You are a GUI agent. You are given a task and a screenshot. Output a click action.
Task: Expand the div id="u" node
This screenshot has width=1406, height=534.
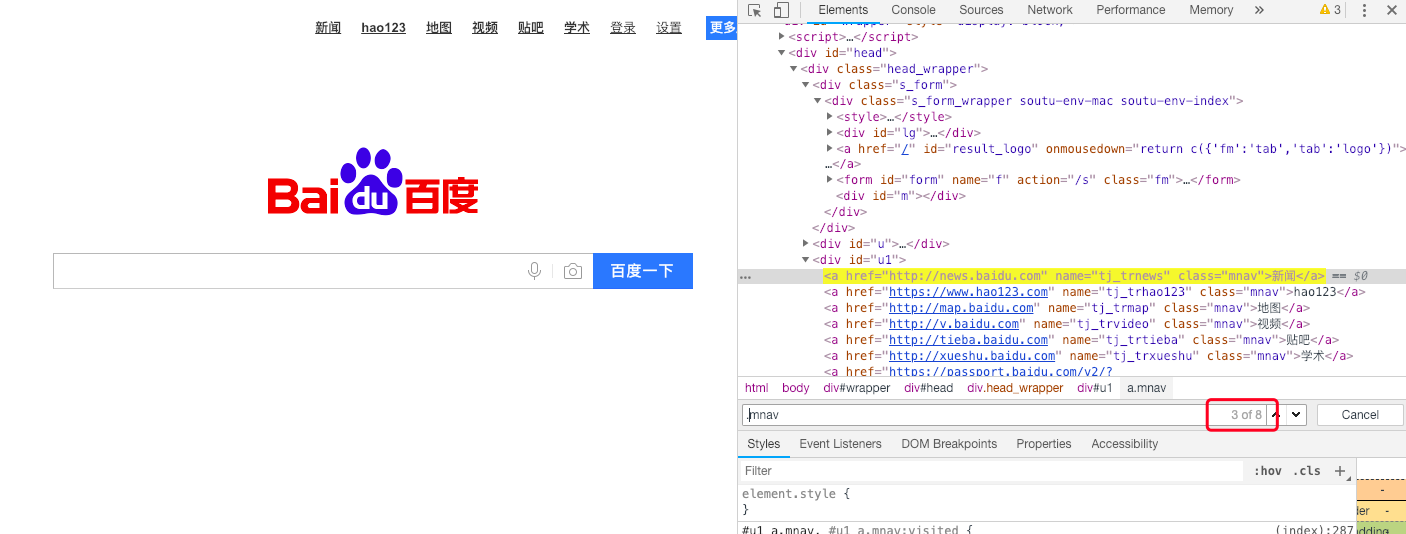[x=806, y=243]
